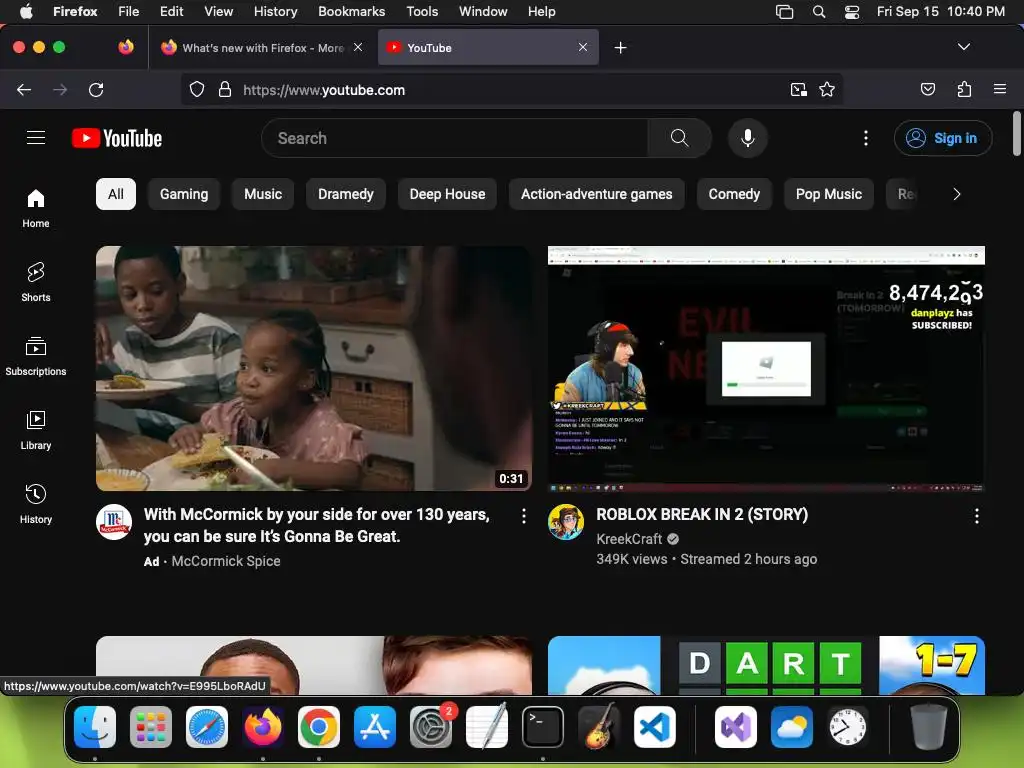The height and width of the screenshot is (768, 1024).
Task: Open the YouTube hamburger guide menu
Action: pyautogui.click(x=36, y=138)
